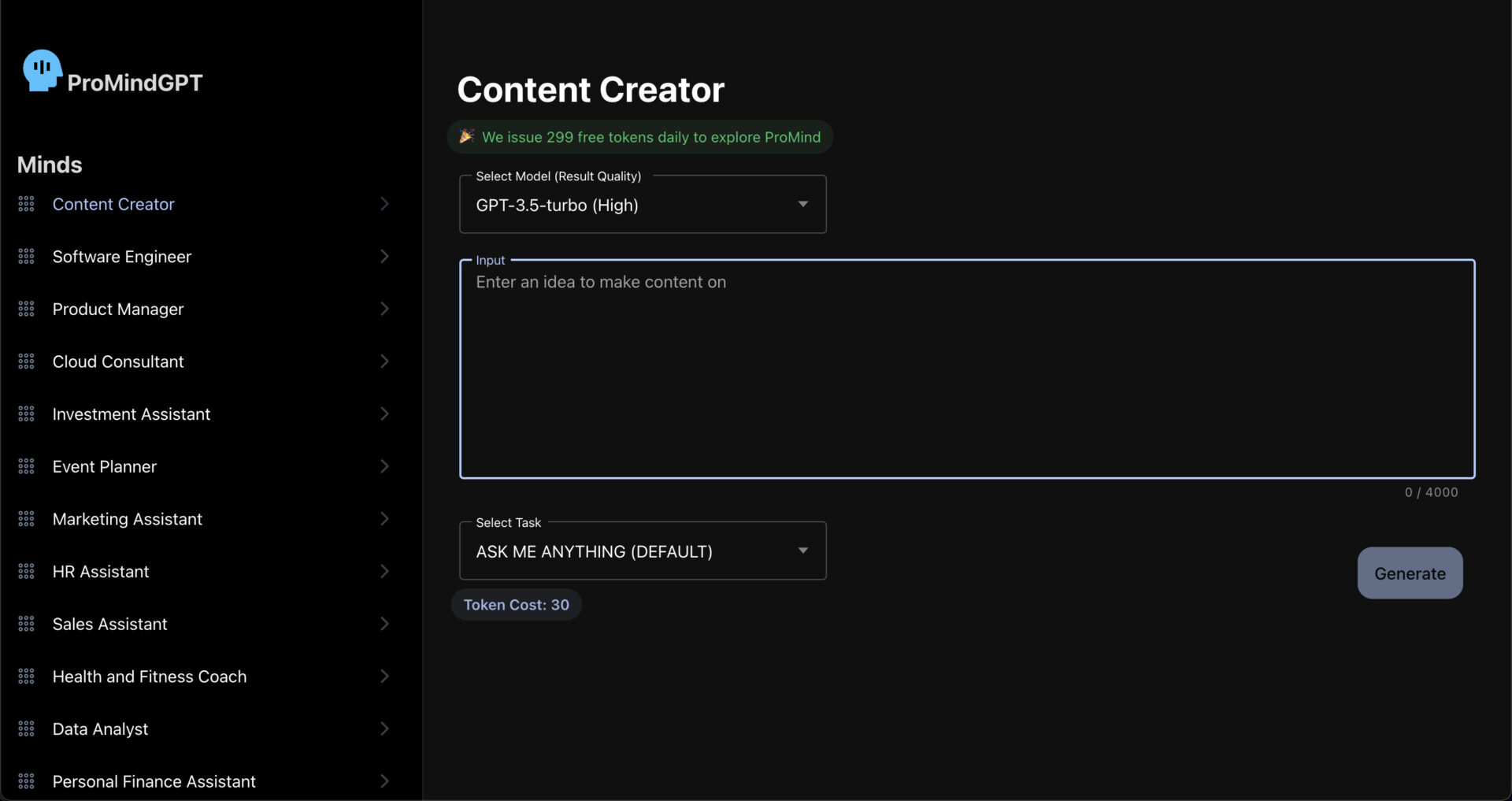Expand the Data Analyst chevron

coord(384,729)
